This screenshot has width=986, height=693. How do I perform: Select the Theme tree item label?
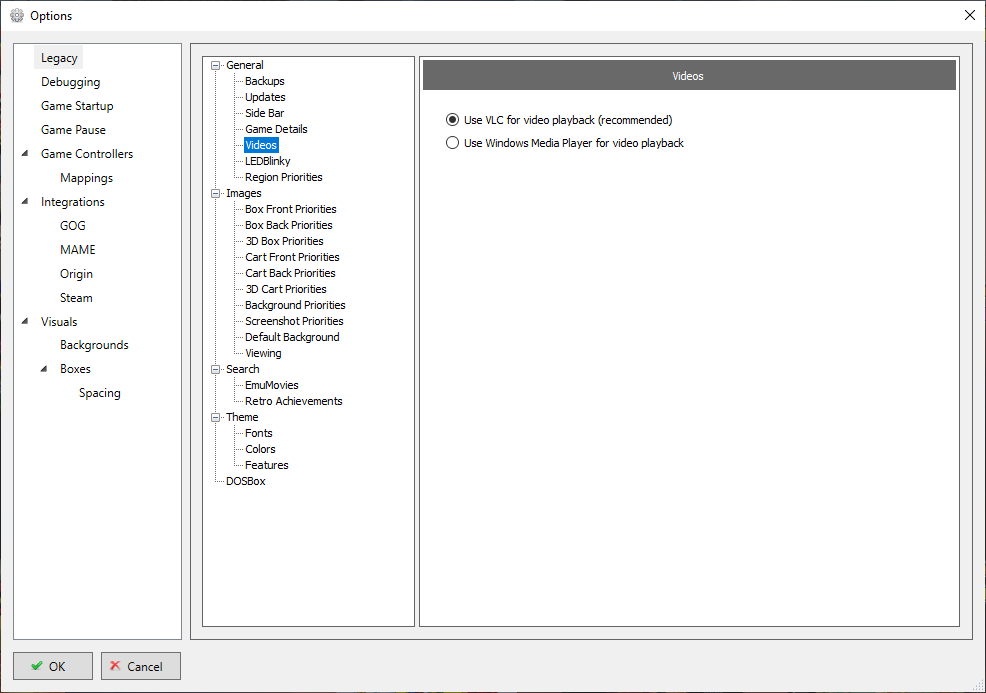click(242, 417)
